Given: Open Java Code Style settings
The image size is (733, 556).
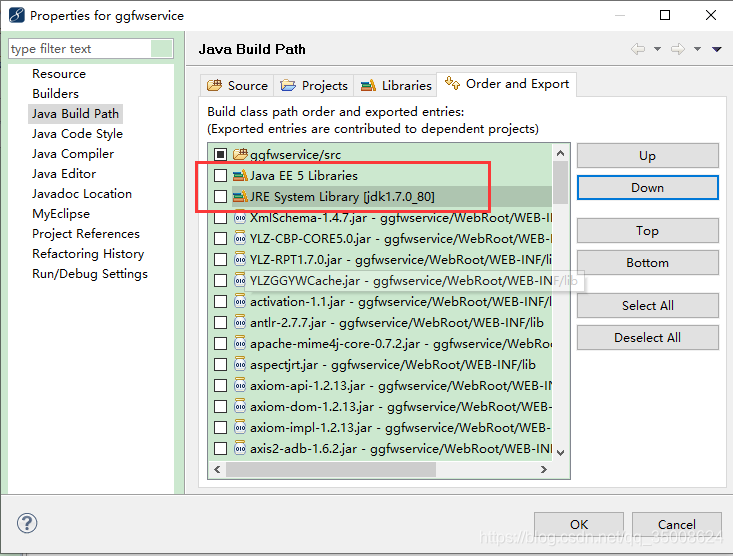Looking at the screenshot, I should pyautogui.click(x=77, y=134).
